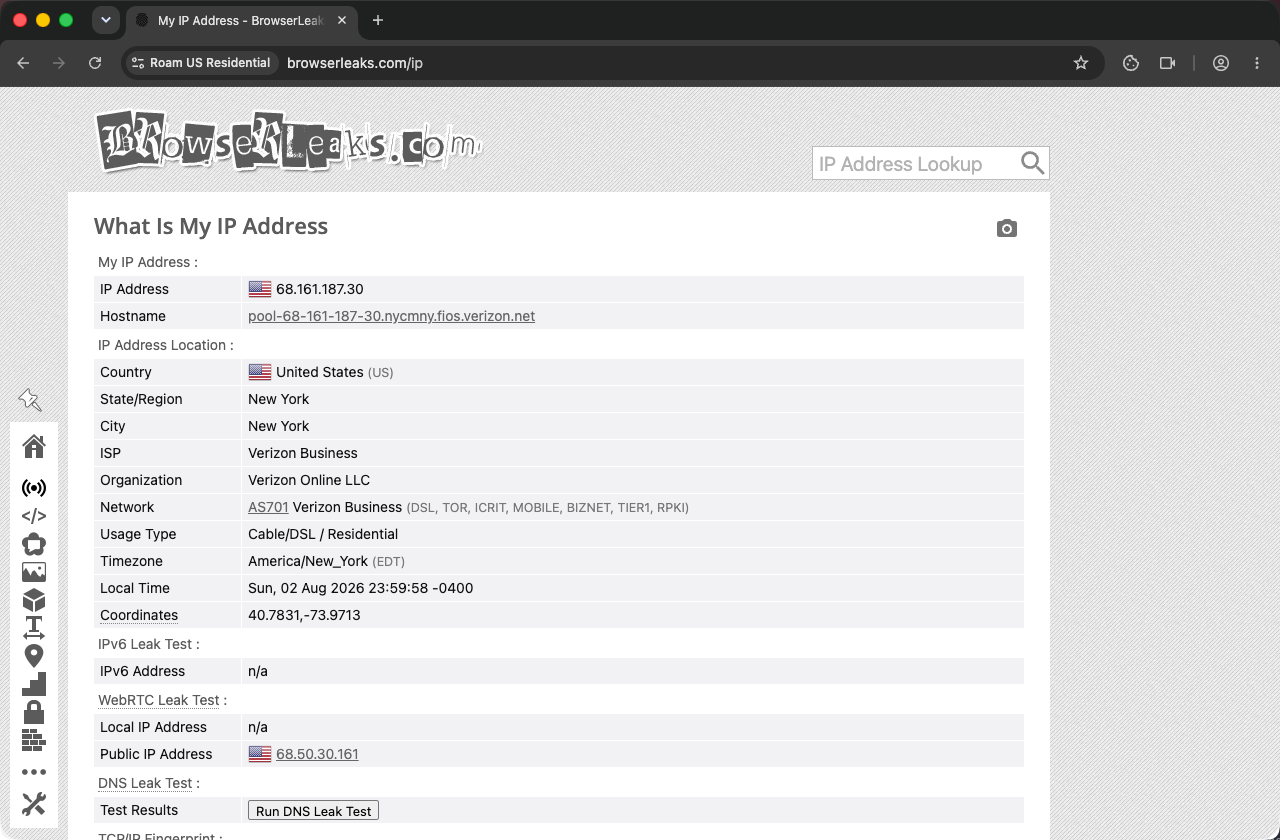Click the Local IP Address n/a value
Image resolution: width=1280 pixels, height=840 pixels.
coord(258,727)
